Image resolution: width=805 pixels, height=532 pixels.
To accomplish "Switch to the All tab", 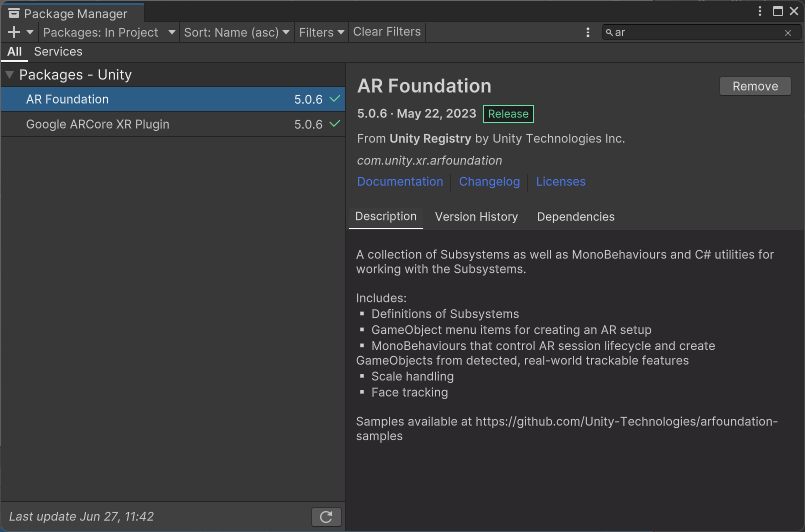I will (x=14, y=51).
